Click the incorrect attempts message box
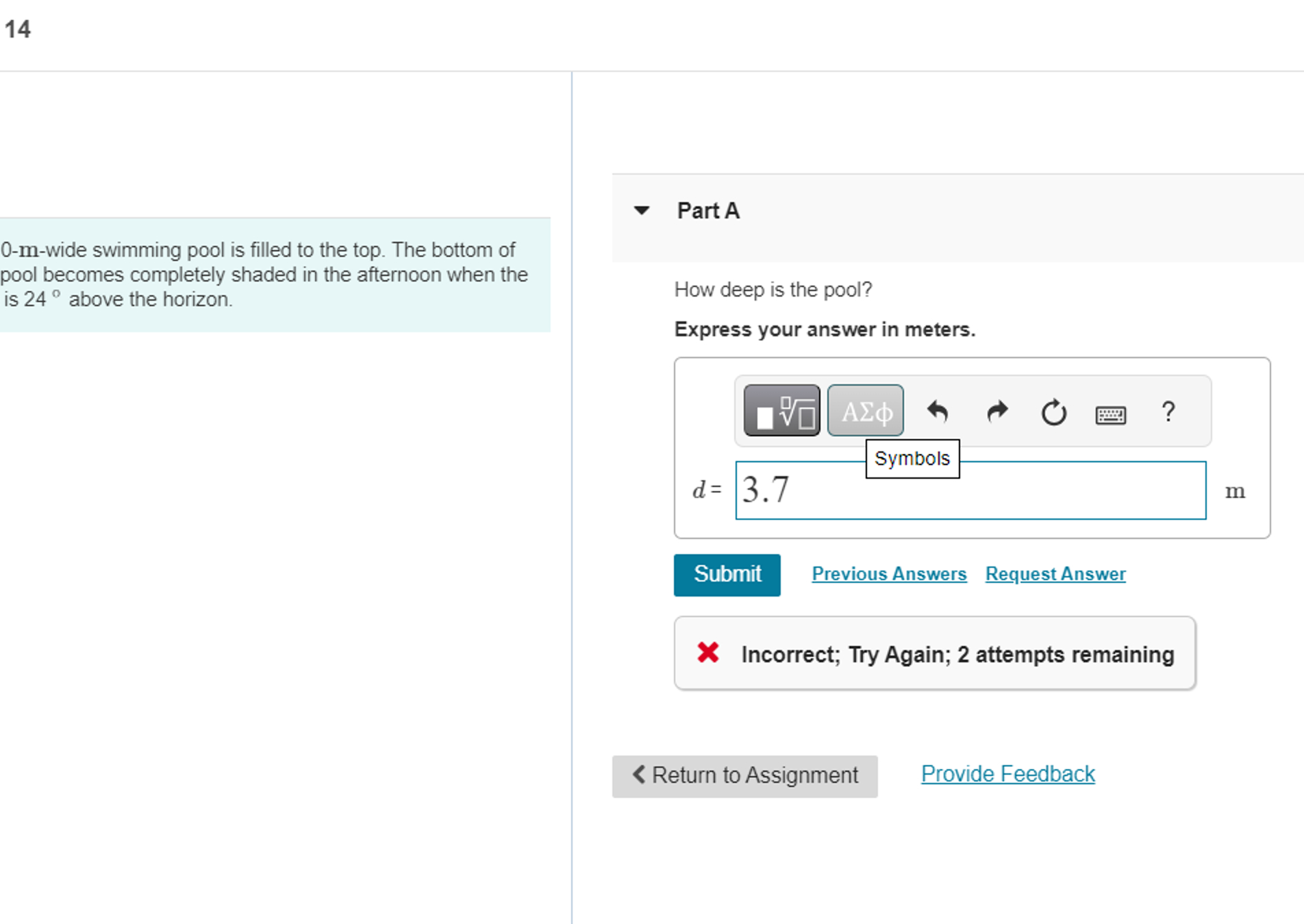Image resolution: width=1304 pixels, height=924 pixels. coord(933,653)
